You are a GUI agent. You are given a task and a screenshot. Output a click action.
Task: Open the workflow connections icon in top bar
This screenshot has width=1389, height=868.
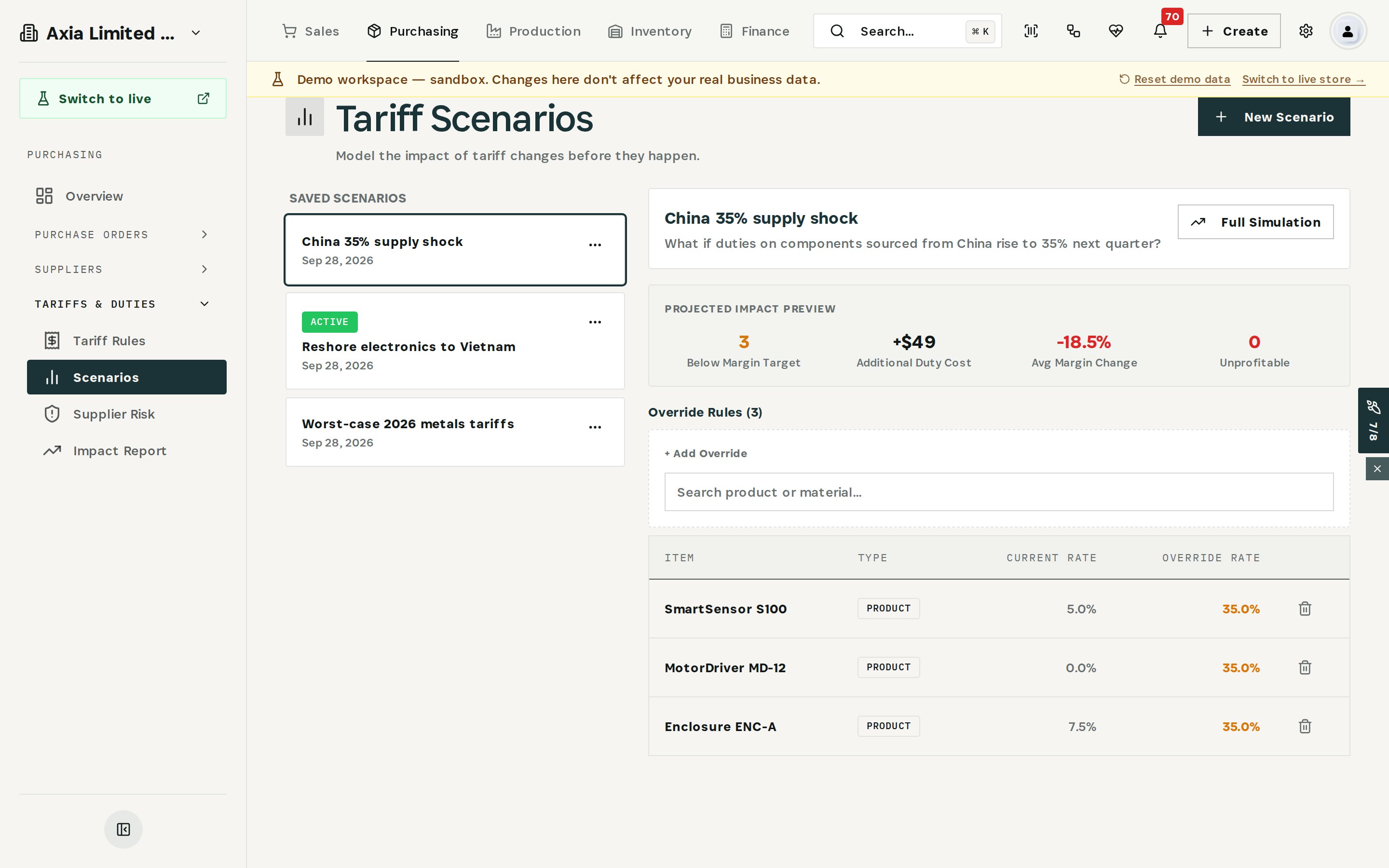click(x=1073, y=31)
